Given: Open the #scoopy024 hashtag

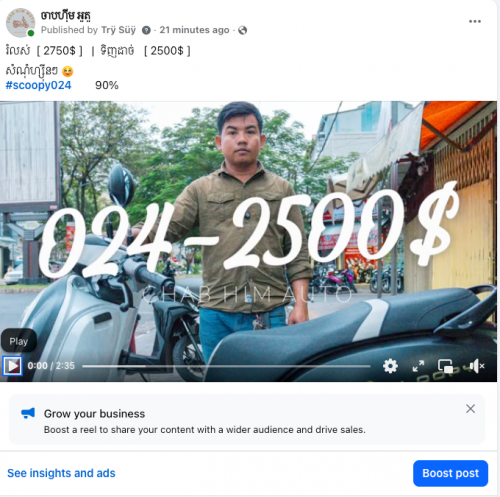Looking at the screenshot, I should point(38,85).
